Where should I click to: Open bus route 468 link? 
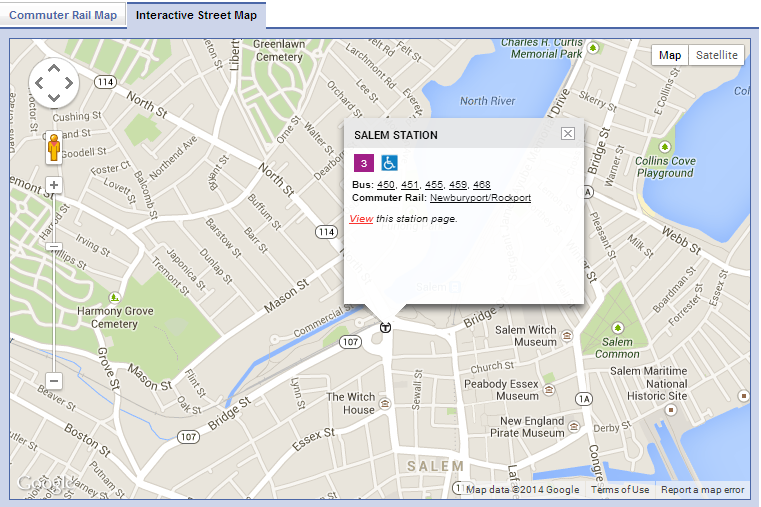coord(481,185)
